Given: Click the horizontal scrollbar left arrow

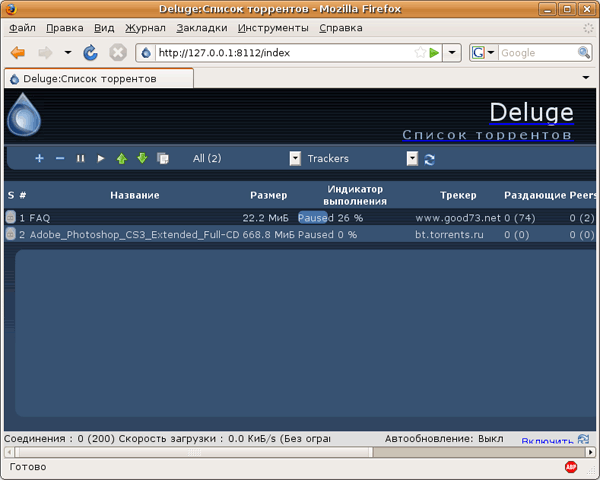Looking at the screenshot, I should click(x=9, y=452).
